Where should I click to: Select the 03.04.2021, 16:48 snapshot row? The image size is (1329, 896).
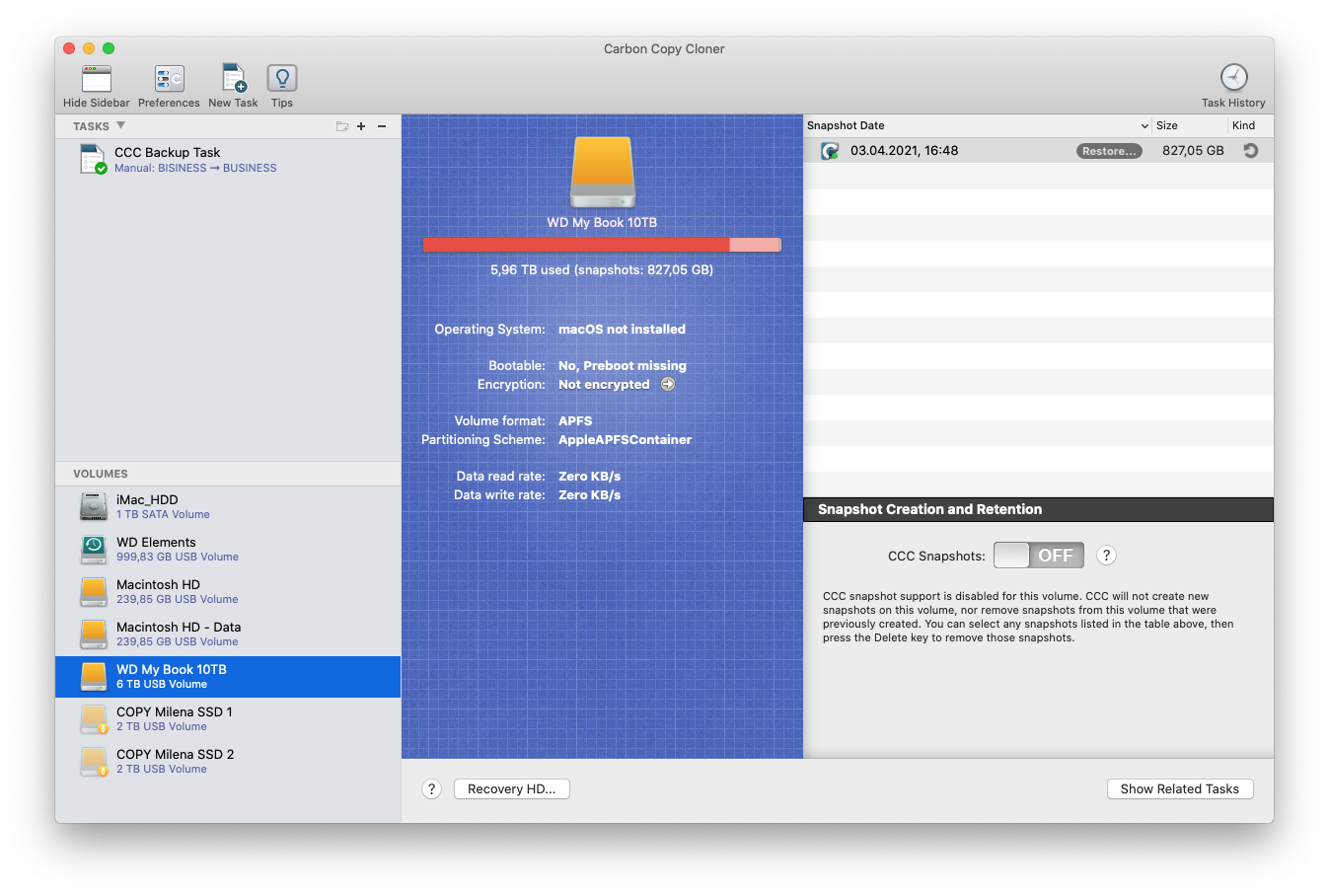pyautogui.click(x=1039, y=151)
